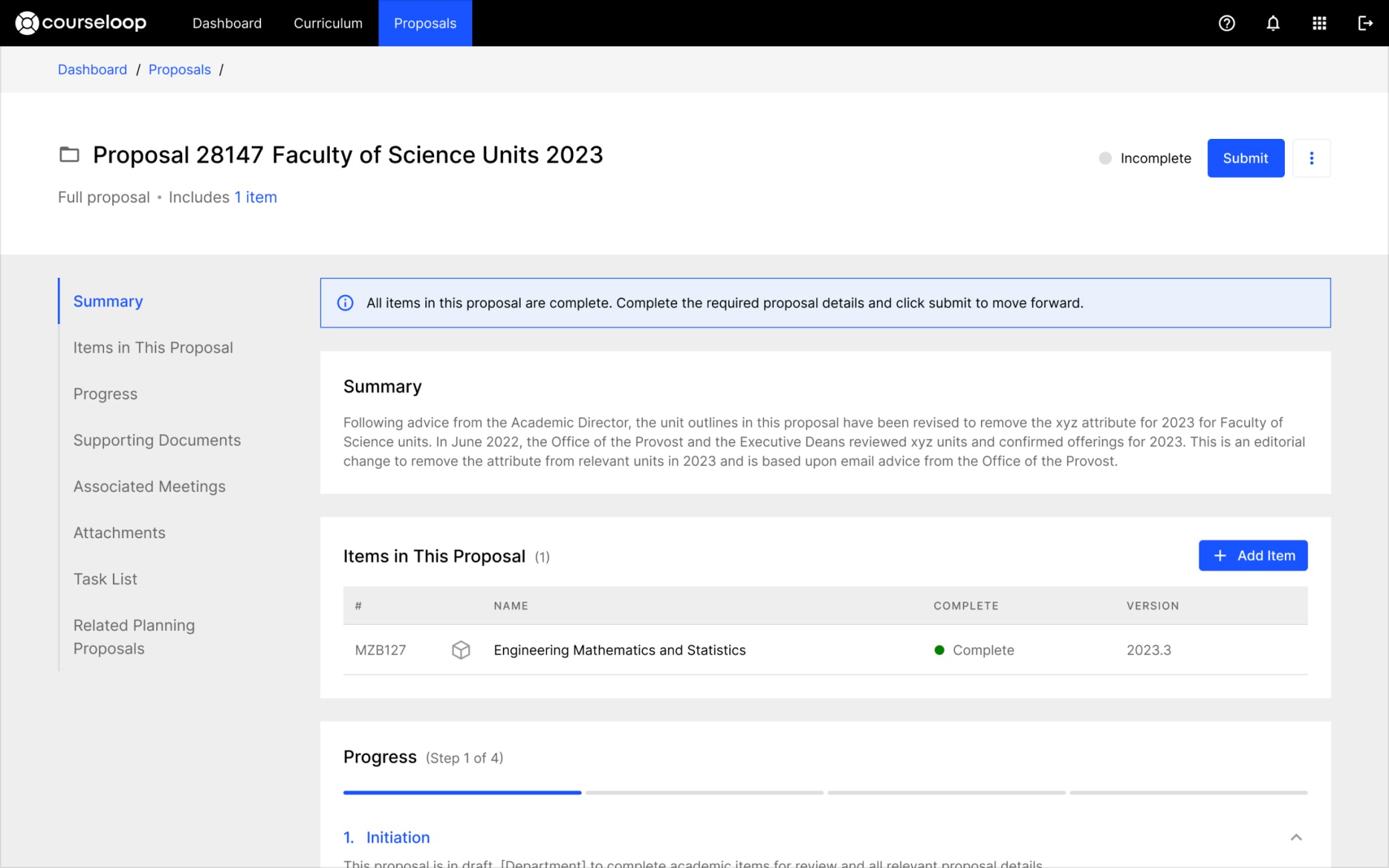Viewport: 1389px width, 868px height.
Task: Open the help question mark icon
Action: [1226, 23]
